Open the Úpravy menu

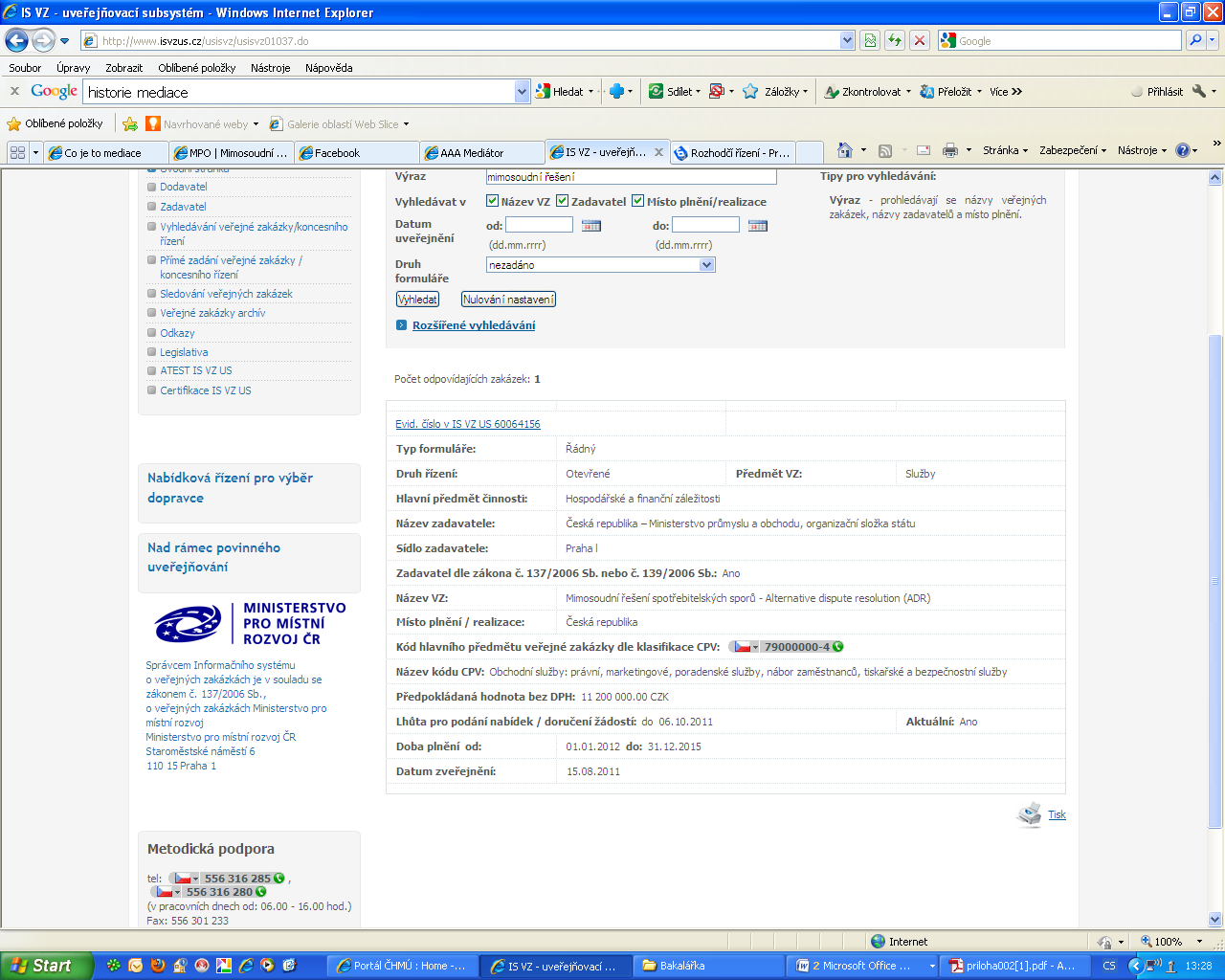point(73,68)
